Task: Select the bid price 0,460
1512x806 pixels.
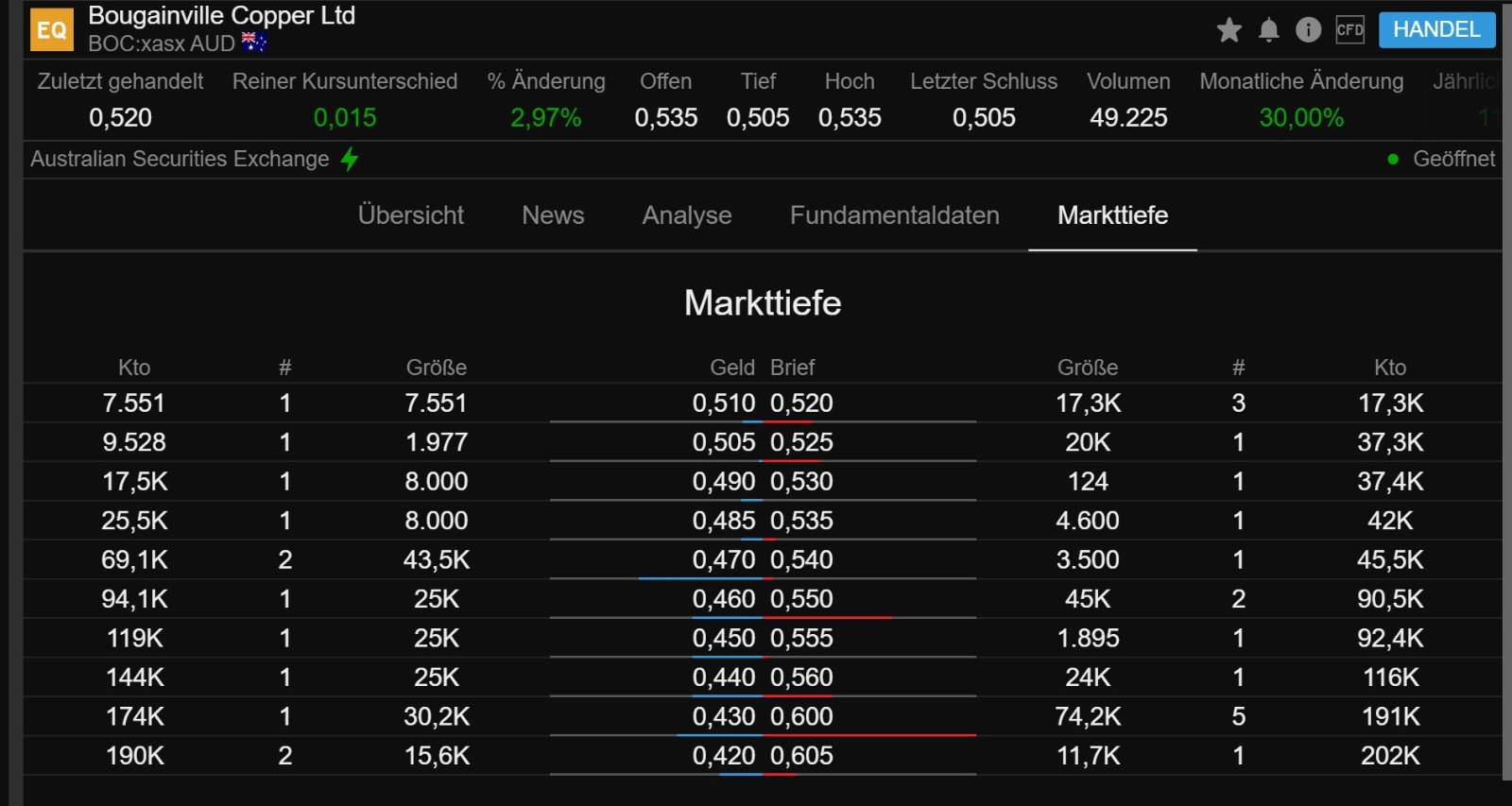Action: (x=724, y=599)
